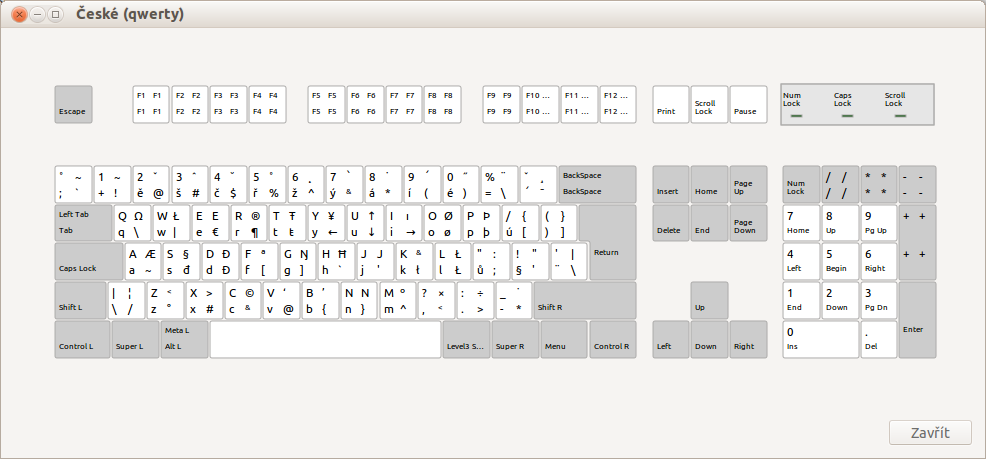The width and height of the screenshot is (986, 459).
Task: Click the Control R key
Action: [x=612, y=340]
